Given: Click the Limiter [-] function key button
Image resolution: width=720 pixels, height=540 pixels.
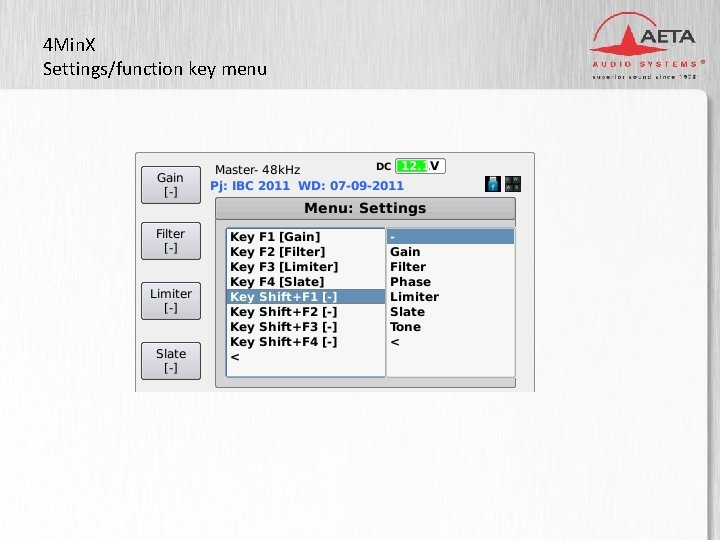Looking at the screenshot, I should (x=171, y=301).
